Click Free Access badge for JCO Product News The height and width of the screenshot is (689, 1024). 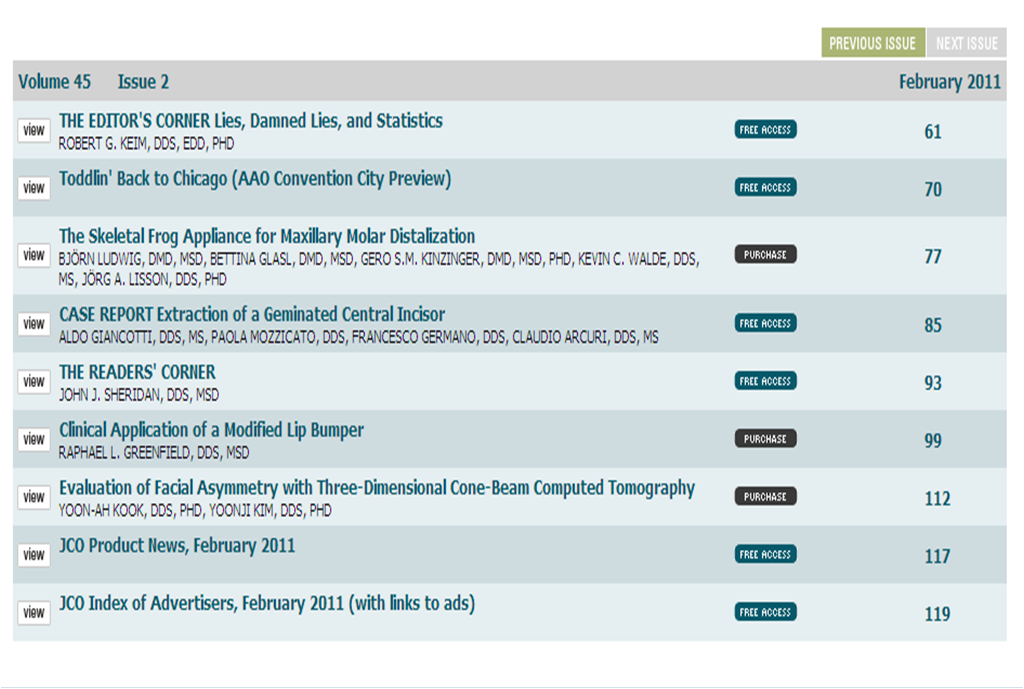pos(765,554)
